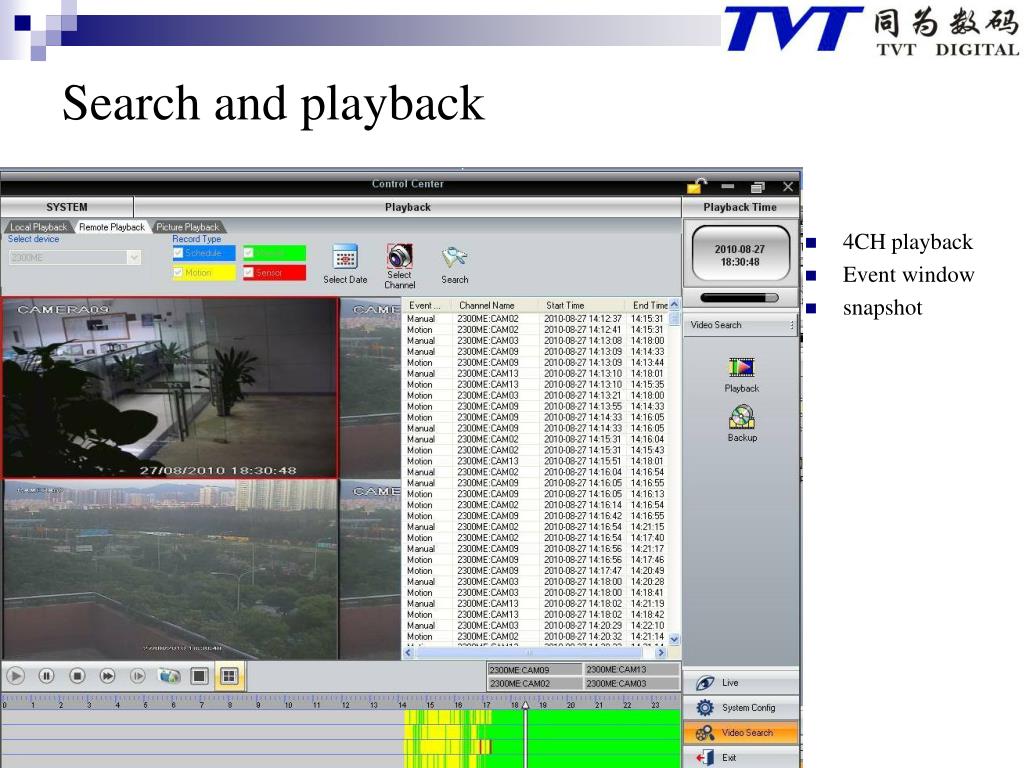Viewport: 1024px width, 768px height.
Task: Switch to four-window view layout
Action: pos(229,676)
